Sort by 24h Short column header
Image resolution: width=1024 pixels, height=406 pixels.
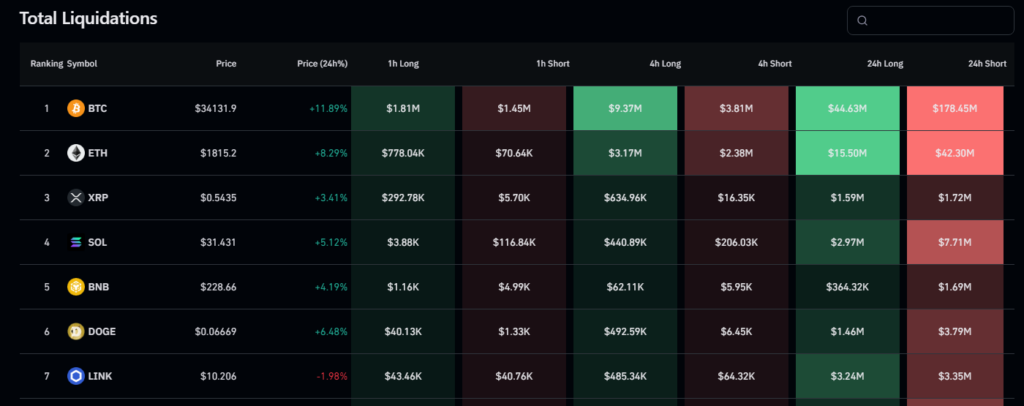987,64
